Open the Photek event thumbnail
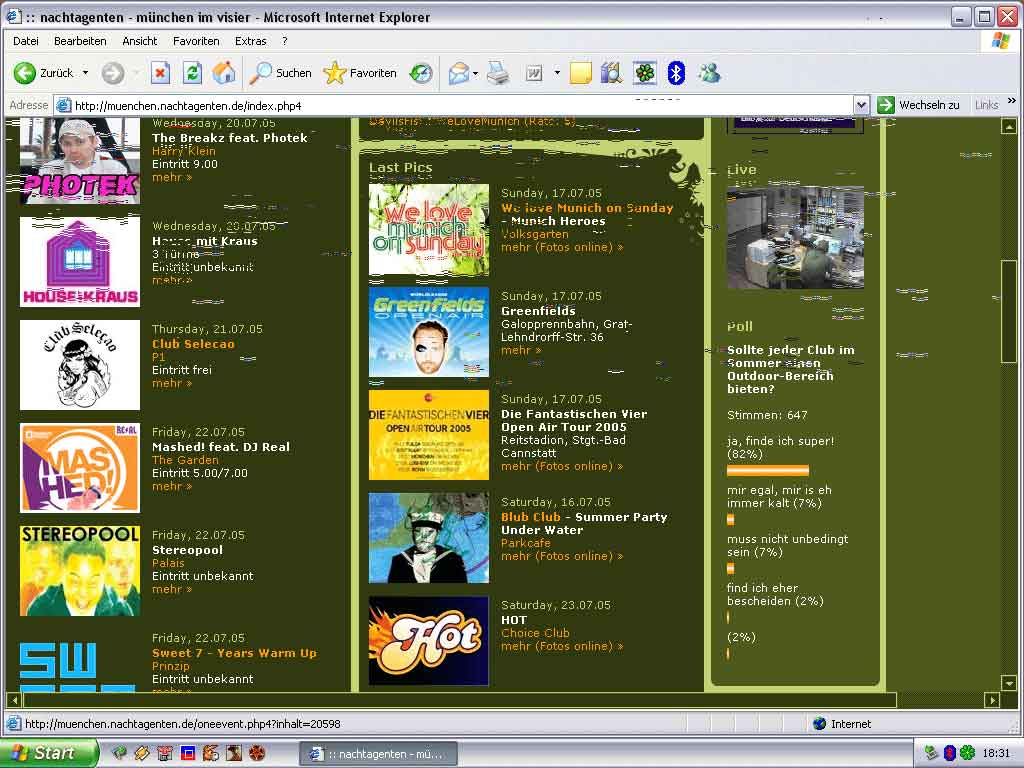Viewport: 1024px width, 768px height. [x=80, y=161]
